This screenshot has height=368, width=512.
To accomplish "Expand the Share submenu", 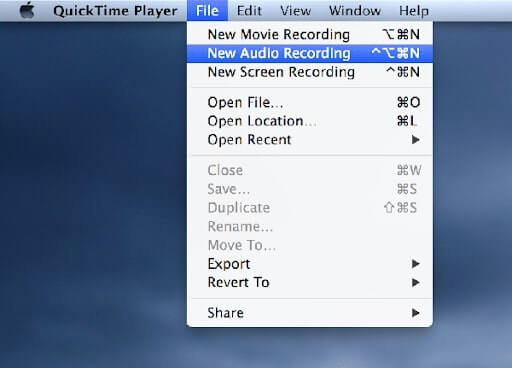I will point(310,313).
